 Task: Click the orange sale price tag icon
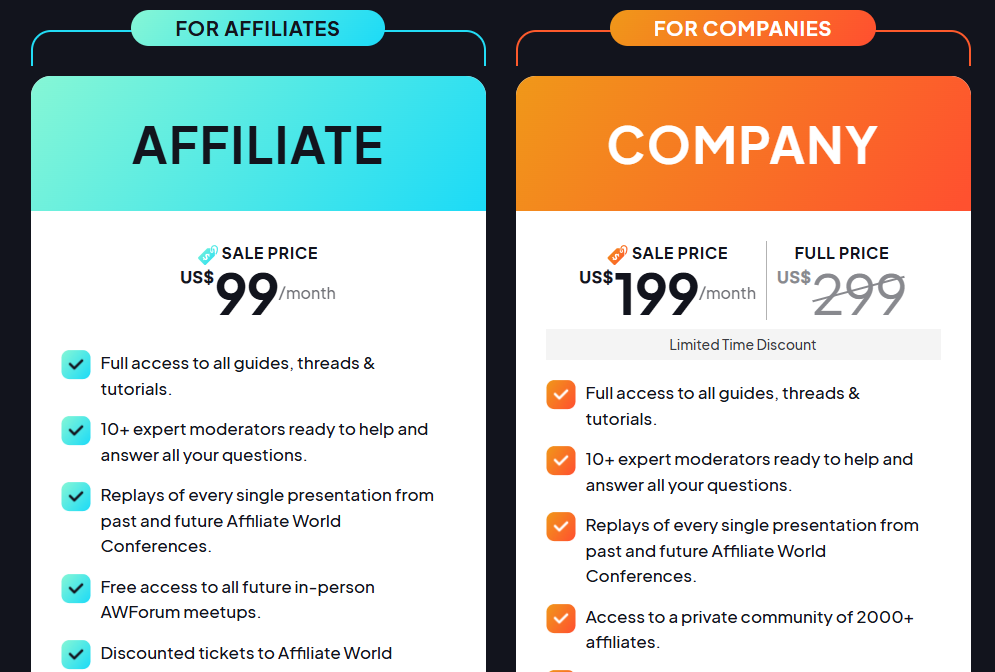pyautogui.click(x=617, y=254)
